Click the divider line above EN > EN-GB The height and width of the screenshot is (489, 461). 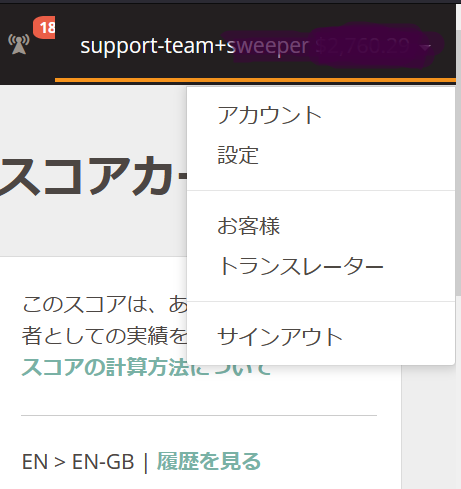point(199,415)
